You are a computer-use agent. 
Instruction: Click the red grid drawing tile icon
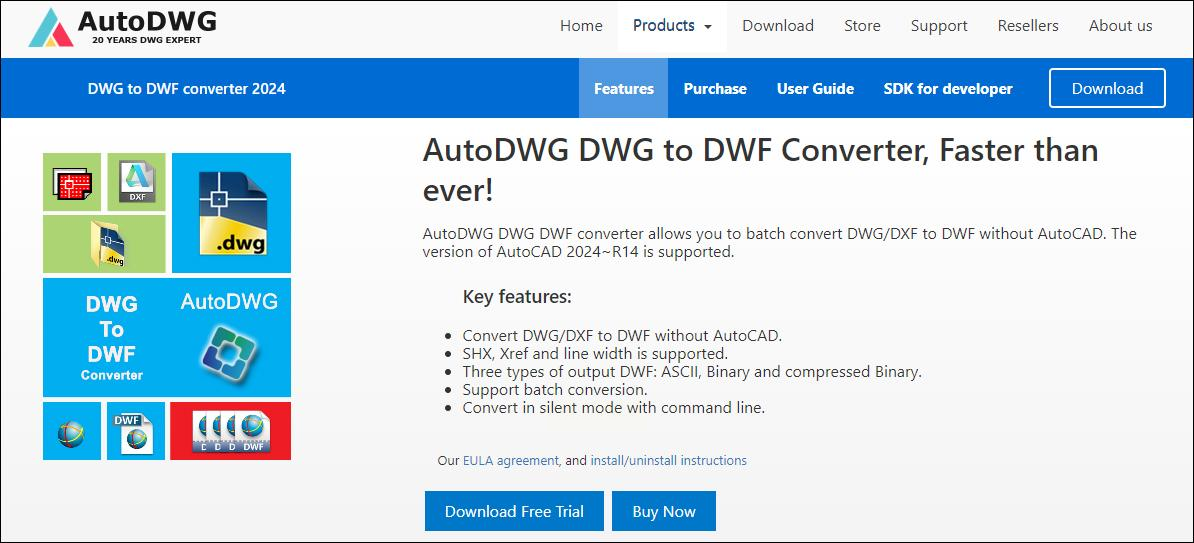pos(72,182)
